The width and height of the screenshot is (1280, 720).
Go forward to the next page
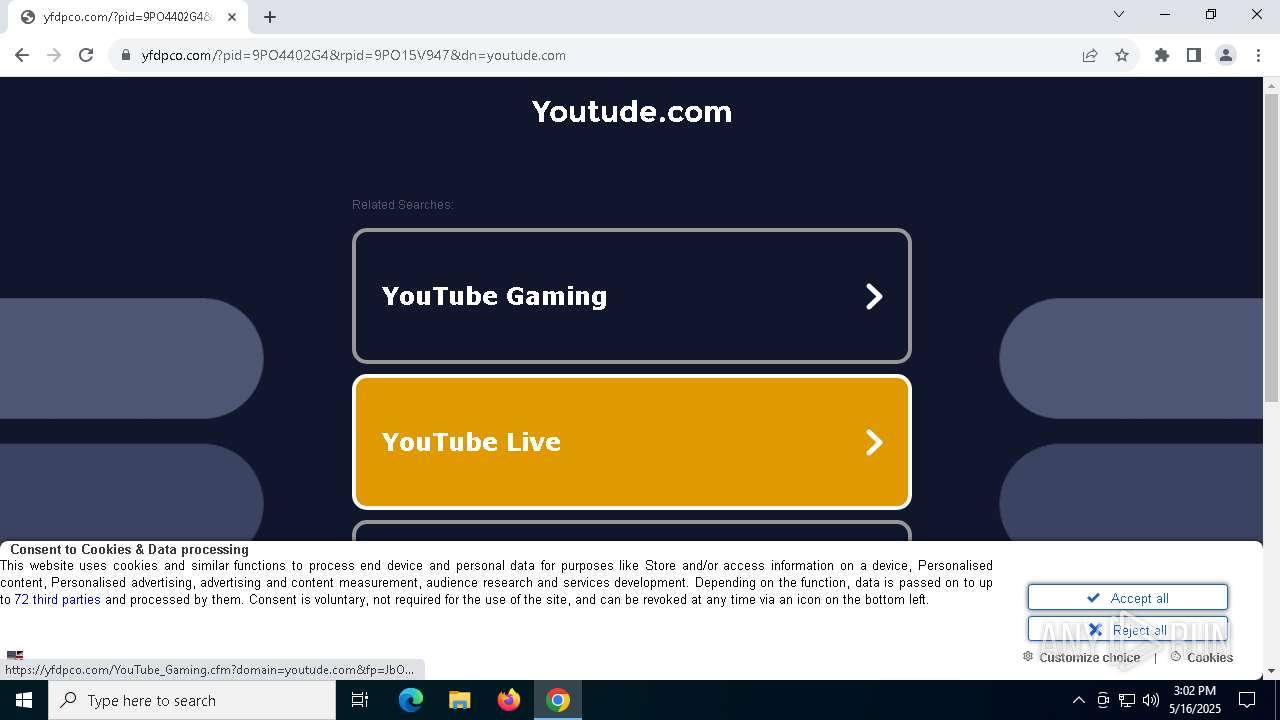pos(54,55)
